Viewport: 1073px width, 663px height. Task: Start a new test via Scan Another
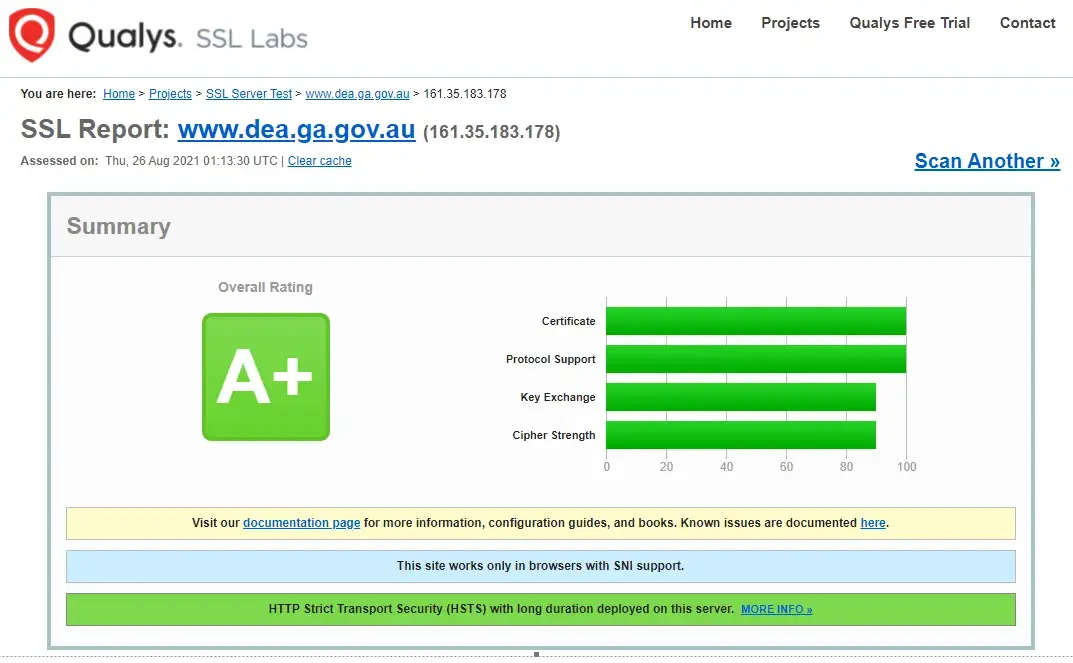986,160
